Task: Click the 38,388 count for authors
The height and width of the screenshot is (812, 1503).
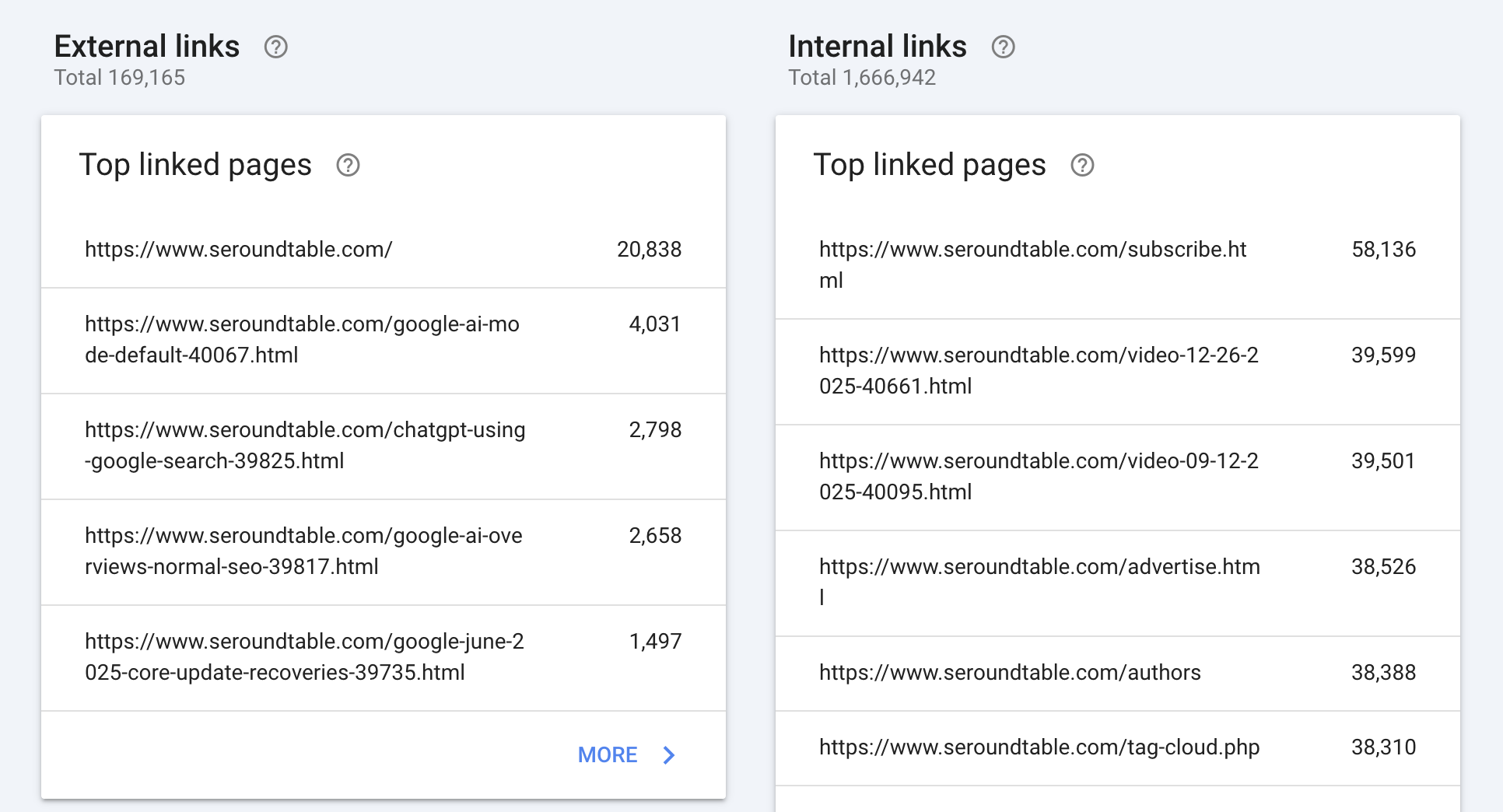Action: point(1383,673)
